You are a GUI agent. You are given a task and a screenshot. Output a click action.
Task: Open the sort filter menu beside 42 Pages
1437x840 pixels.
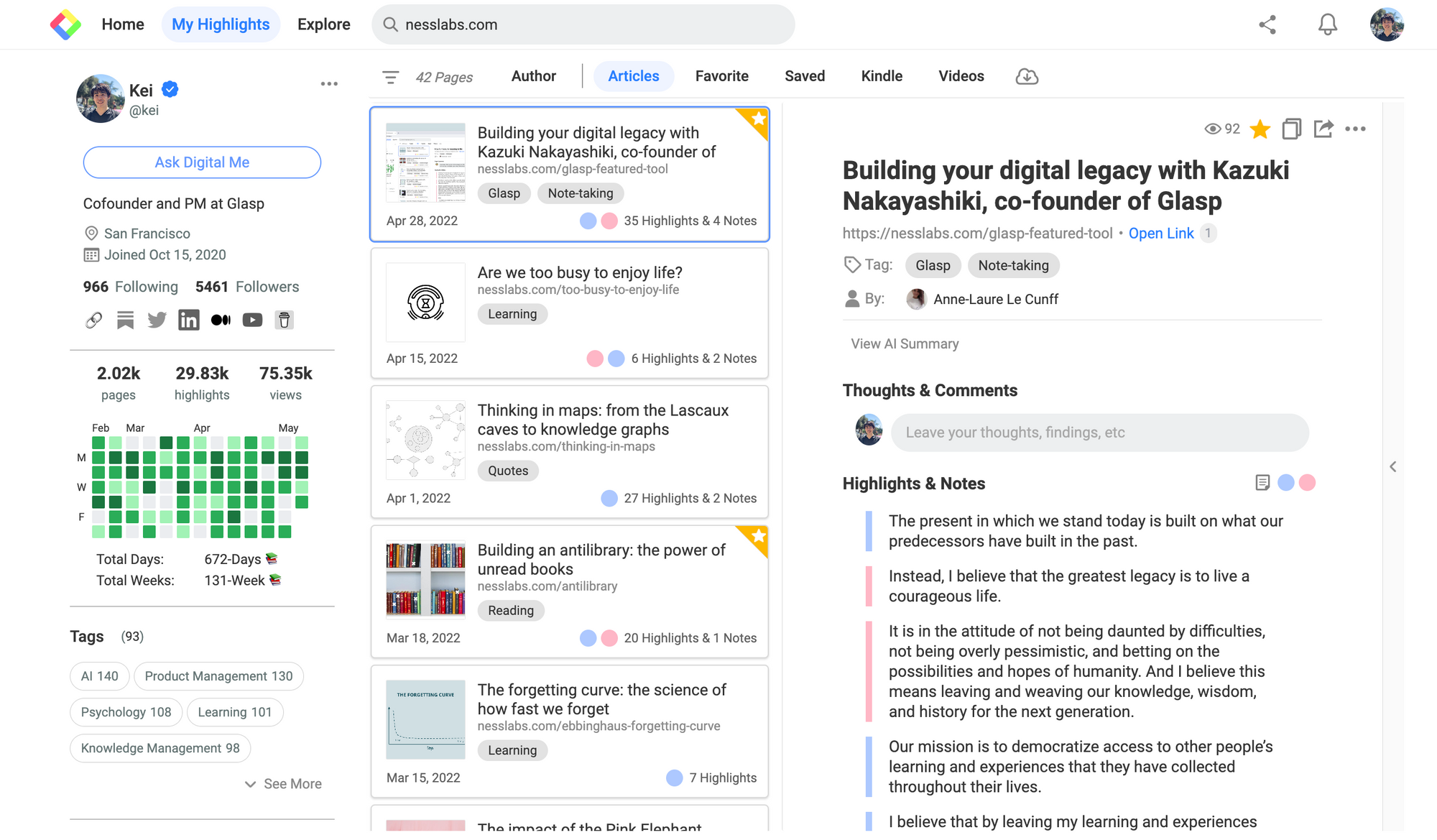390,77
